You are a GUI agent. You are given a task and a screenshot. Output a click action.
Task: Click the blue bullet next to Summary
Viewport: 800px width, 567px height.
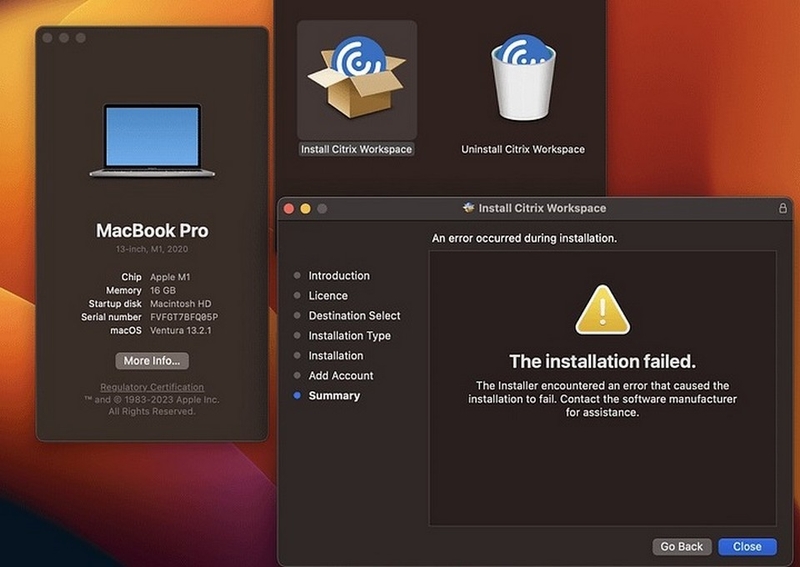click(x=297, y=395)
